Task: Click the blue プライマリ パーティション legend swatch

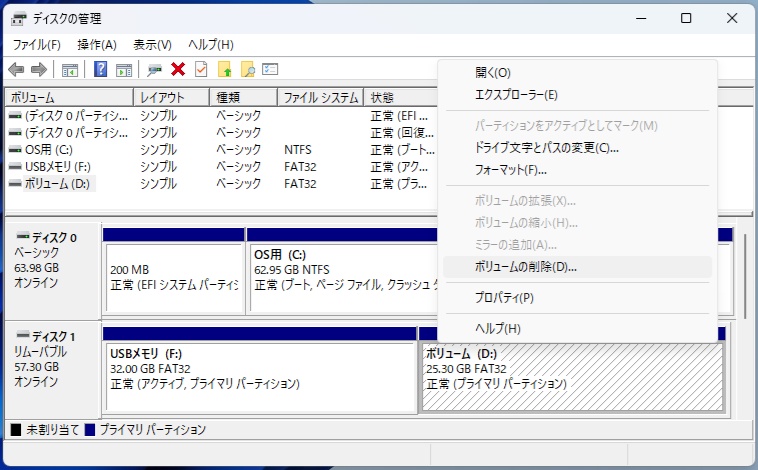Action: click(89, 429)
